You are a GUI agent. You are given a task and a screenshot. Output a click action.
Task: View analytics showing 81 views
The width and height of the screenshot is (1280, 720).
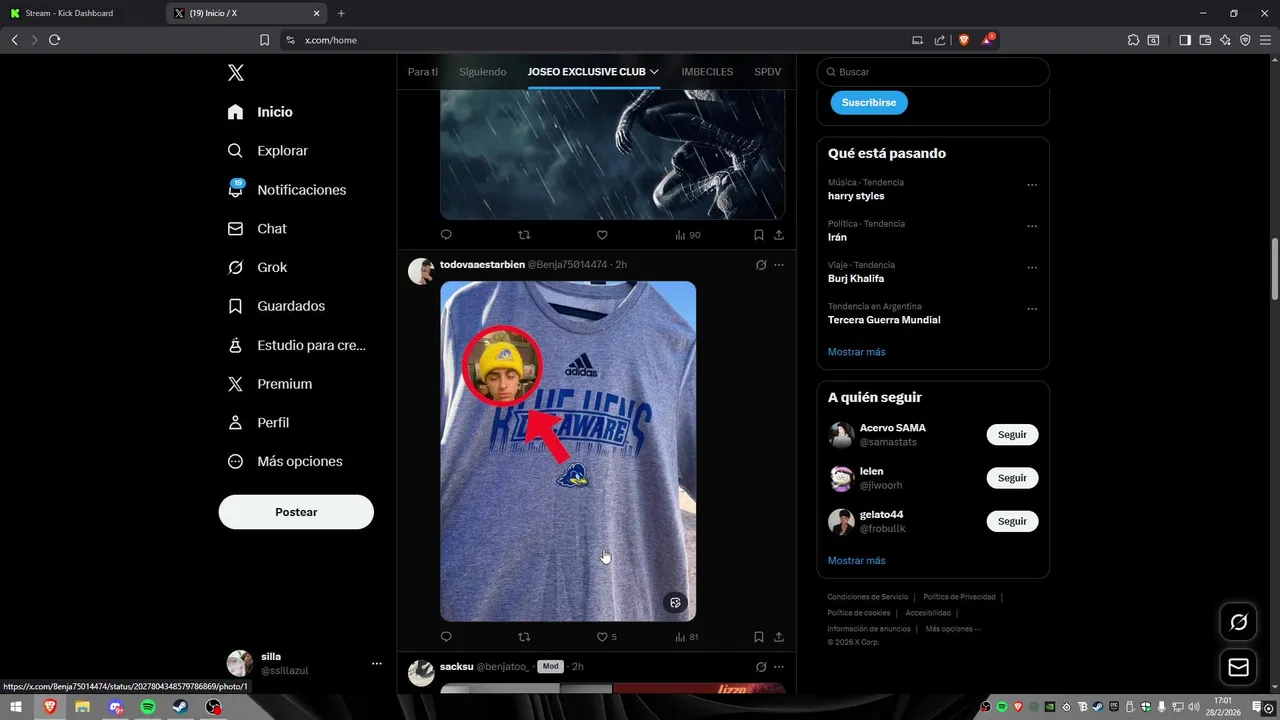686,637
